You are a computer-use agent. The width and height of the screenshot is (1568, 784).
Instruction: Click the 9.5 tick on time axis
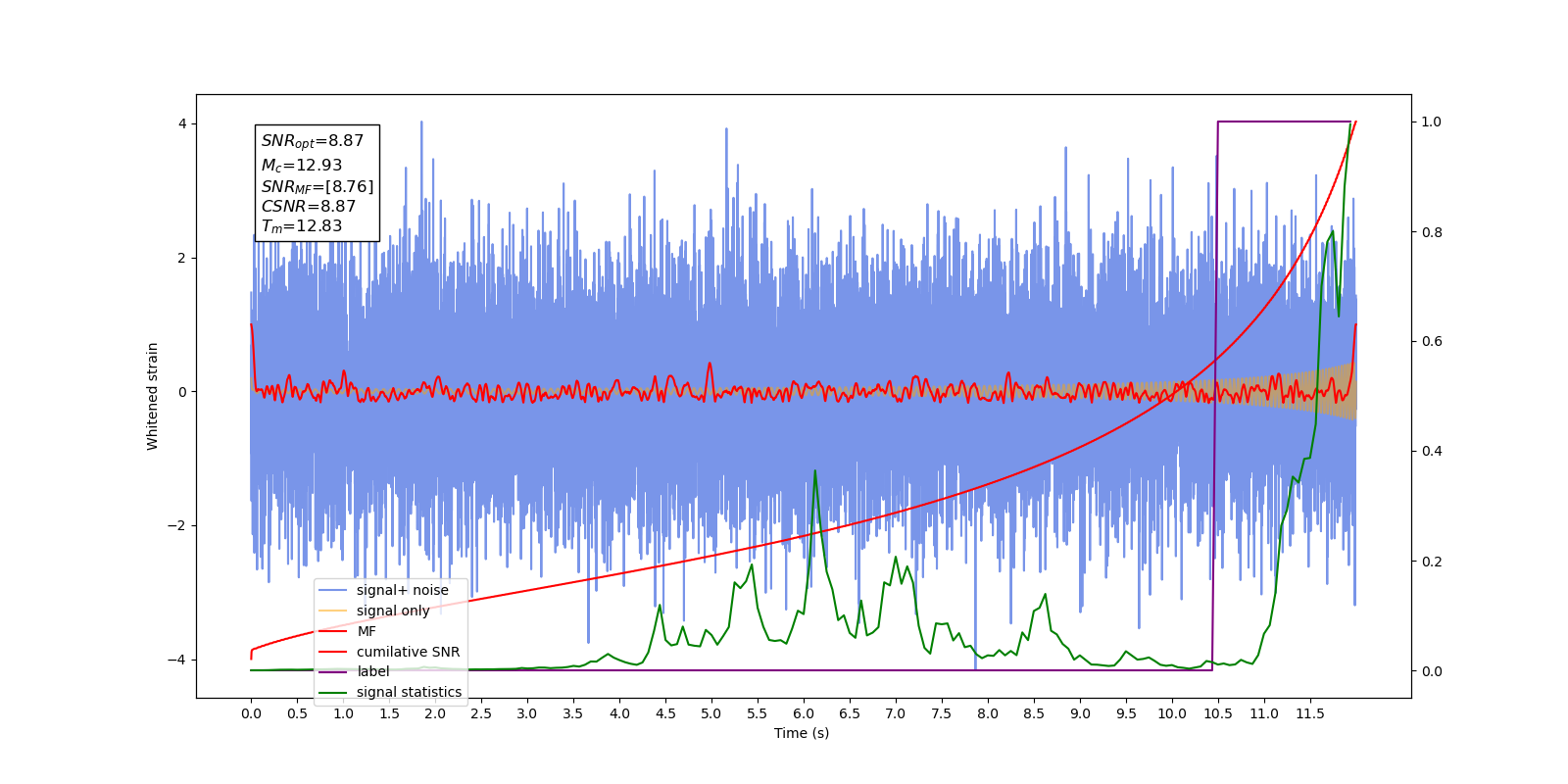pos(1126,713)
